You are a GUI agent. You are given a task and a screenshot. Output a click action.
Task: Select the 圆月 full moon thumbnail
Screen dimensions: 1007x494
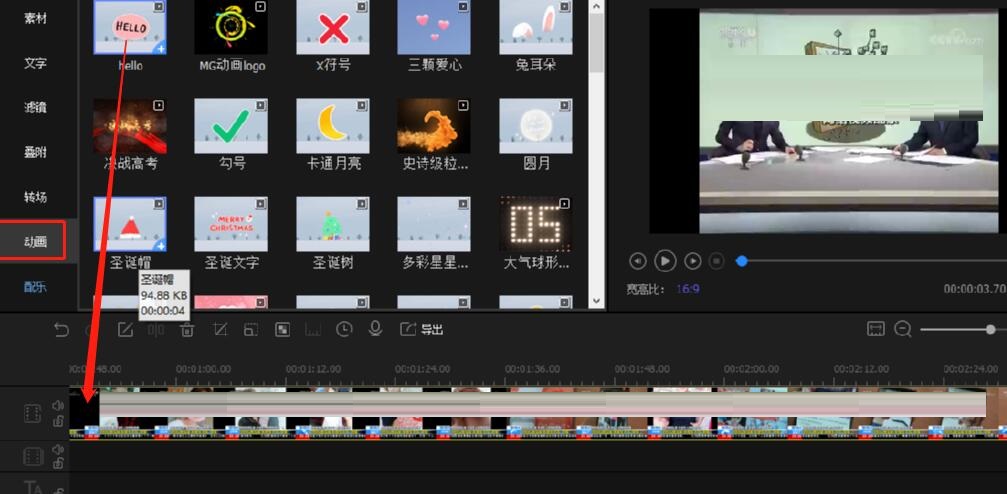coord(536,126)
